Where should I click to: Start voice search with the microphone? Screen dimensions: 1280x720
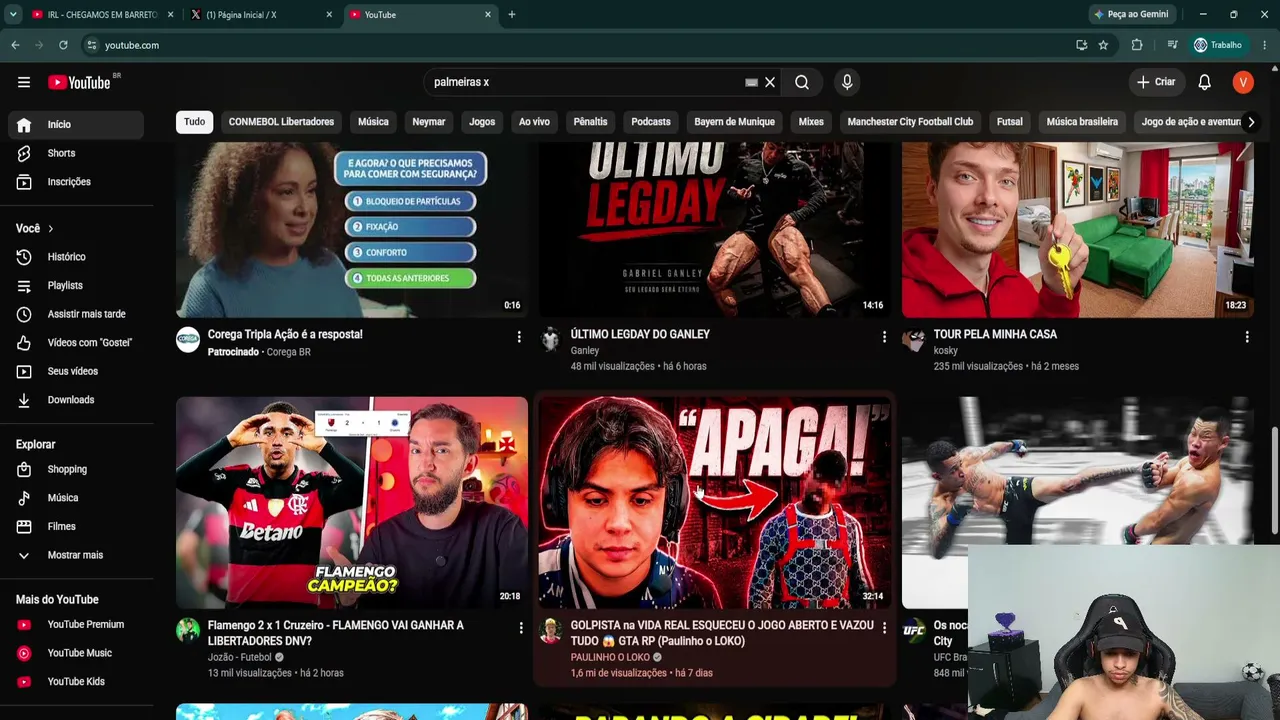(847, 82)
